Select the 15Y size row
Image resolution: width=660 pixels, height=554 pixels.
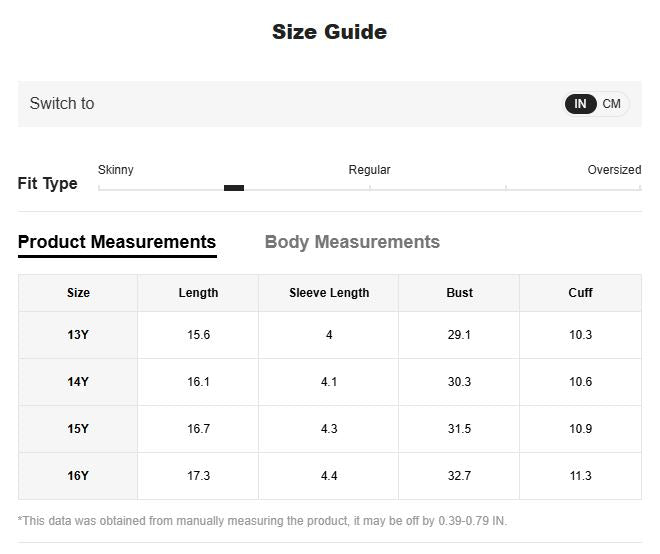(x=330, y=429)
